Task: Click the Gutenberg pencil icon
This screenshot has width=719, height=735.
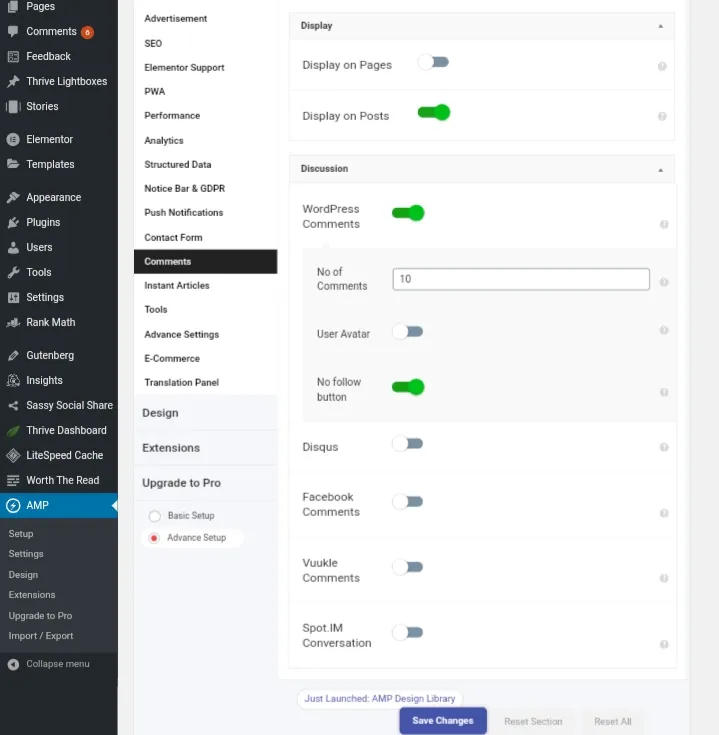Action: coord(13,355)
